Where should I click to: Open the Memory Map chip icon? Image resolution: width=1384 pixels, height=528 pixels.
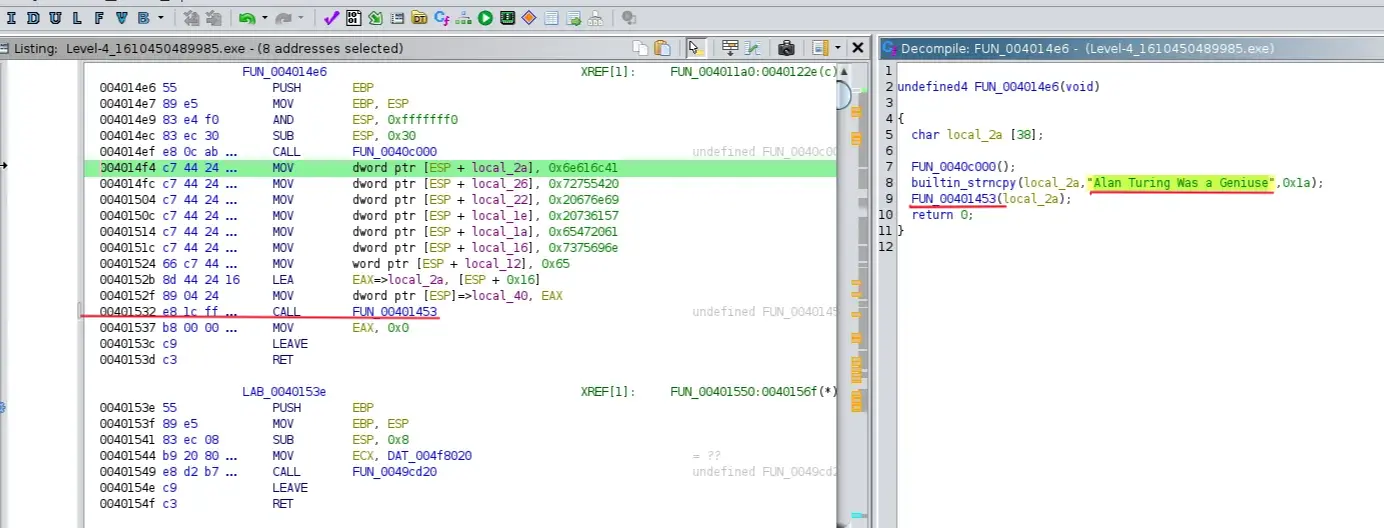click(507, 18)
